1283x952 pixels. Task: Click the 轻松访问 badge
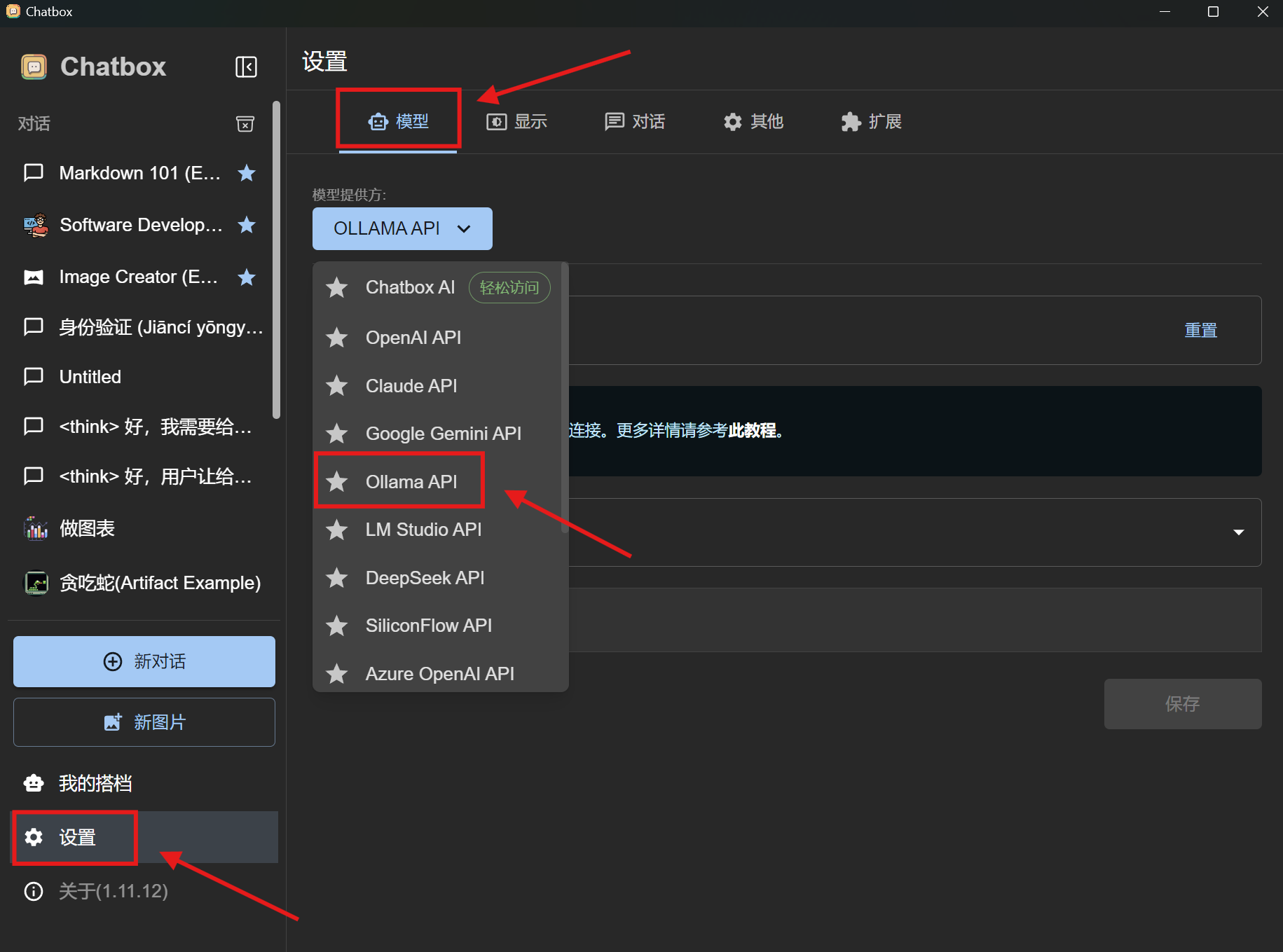[509, 288]
